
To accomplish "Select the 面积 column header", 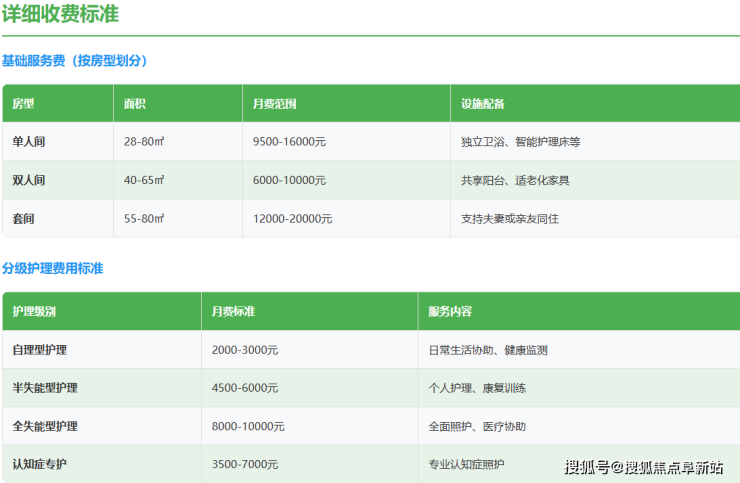I will click(x=135, y=104).
